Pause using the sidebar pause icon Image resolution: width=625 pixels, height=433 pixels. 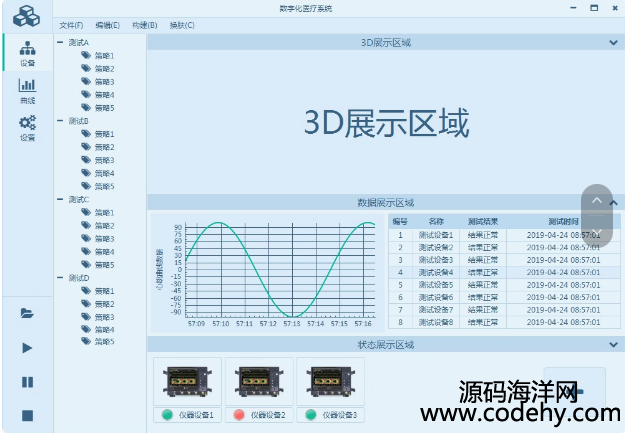point(27,382)
